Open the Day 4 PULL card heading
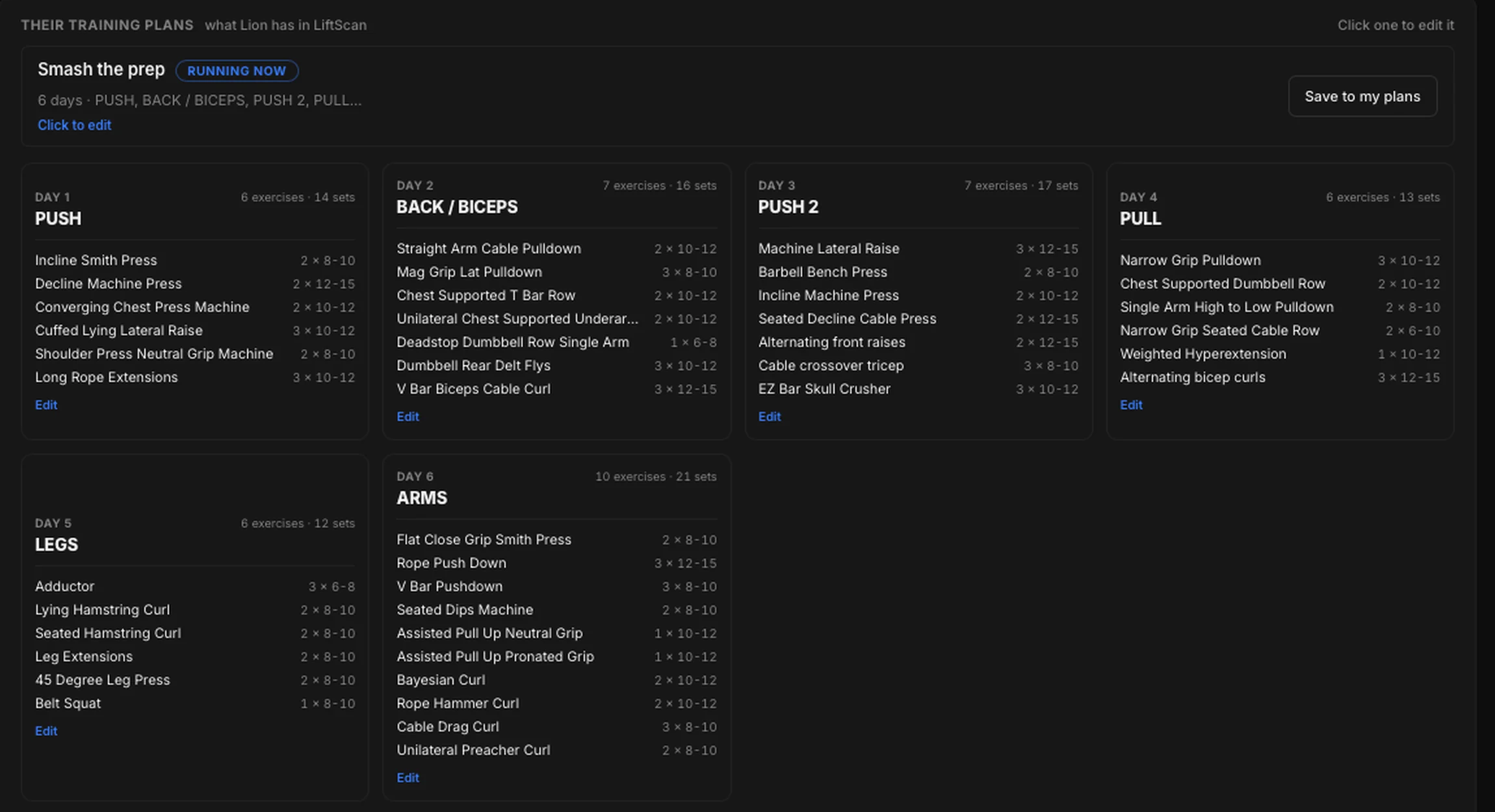 [1140, 218]
